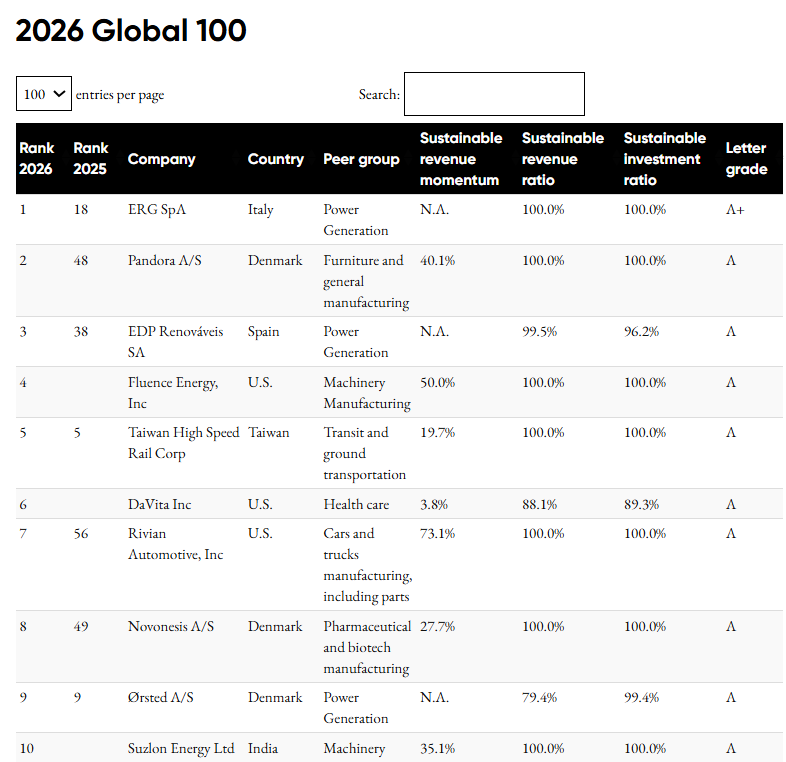Sort by Sustainable investment ratio header

tap(664, 159)
